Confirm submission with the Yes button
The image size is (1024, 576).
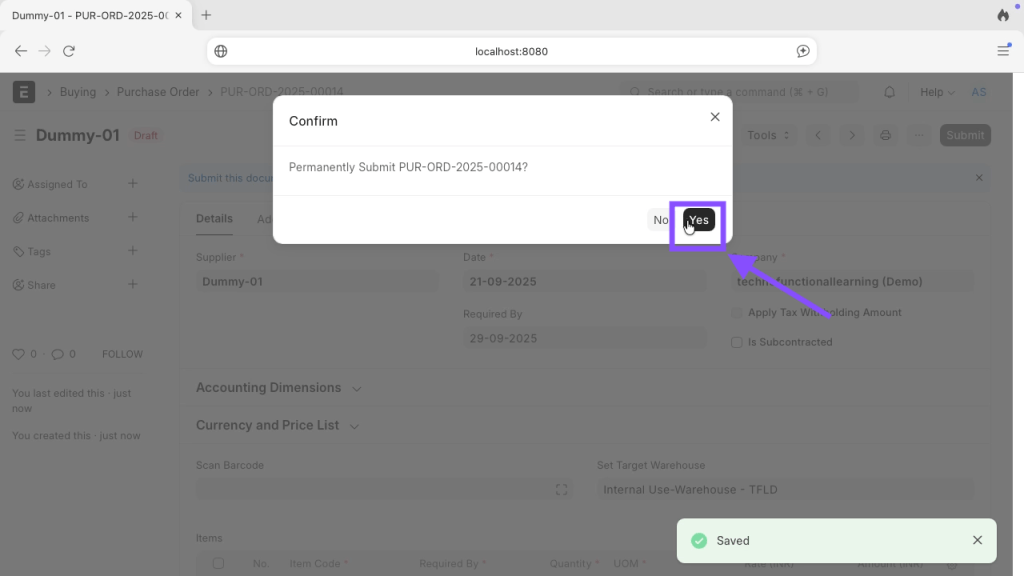(x=699, y=220)
